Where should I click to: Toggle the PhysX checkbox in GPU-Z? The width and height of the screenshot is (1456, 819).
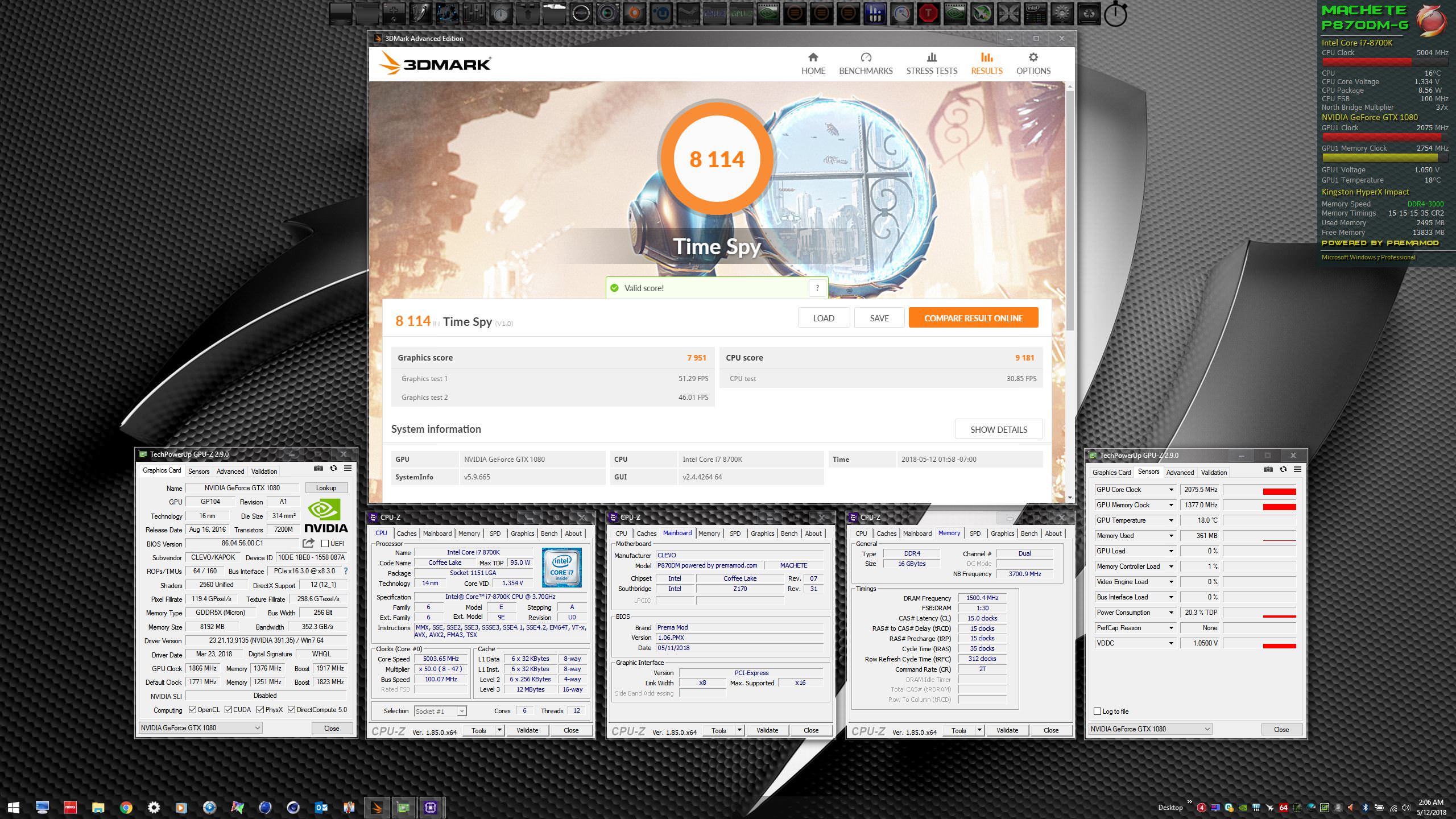pos(260,710)
